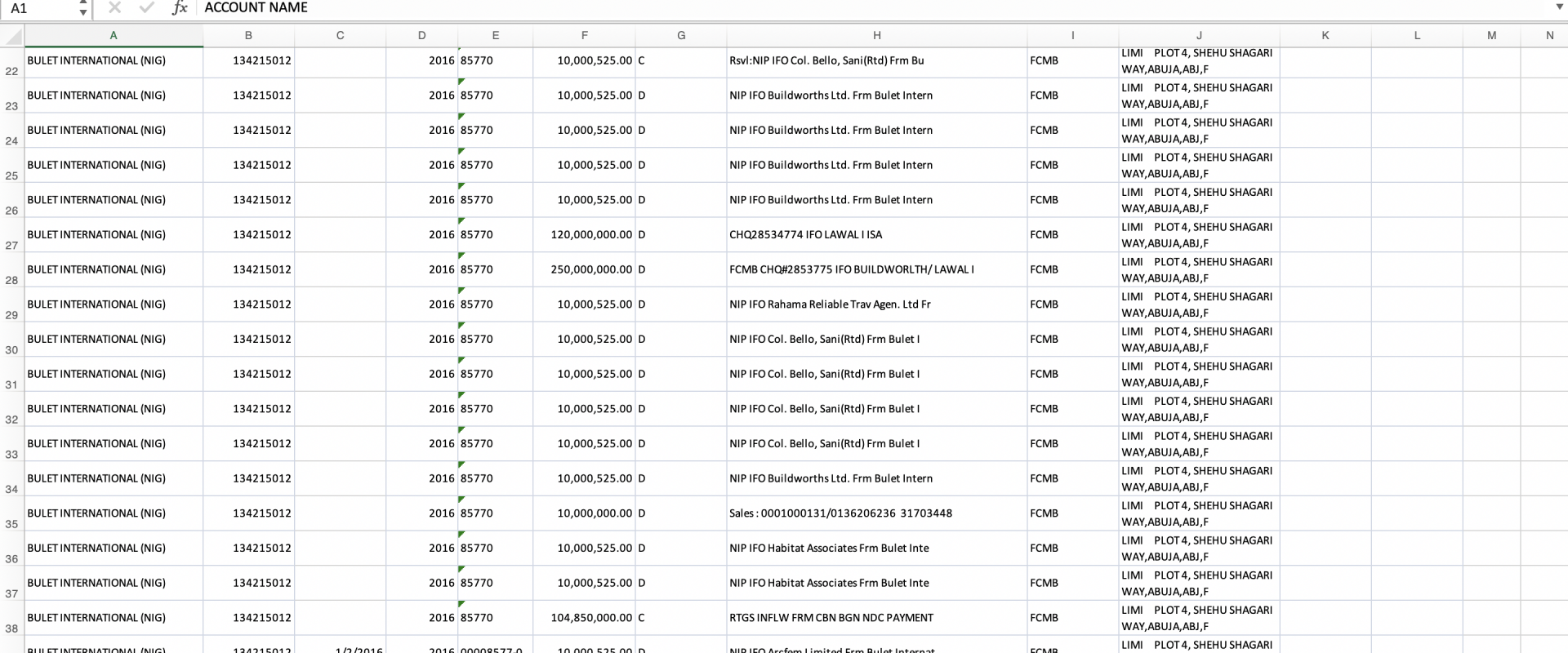Select the column J header
The width and height of the screenshot is (1568, 653).
tap(1198, 36)
